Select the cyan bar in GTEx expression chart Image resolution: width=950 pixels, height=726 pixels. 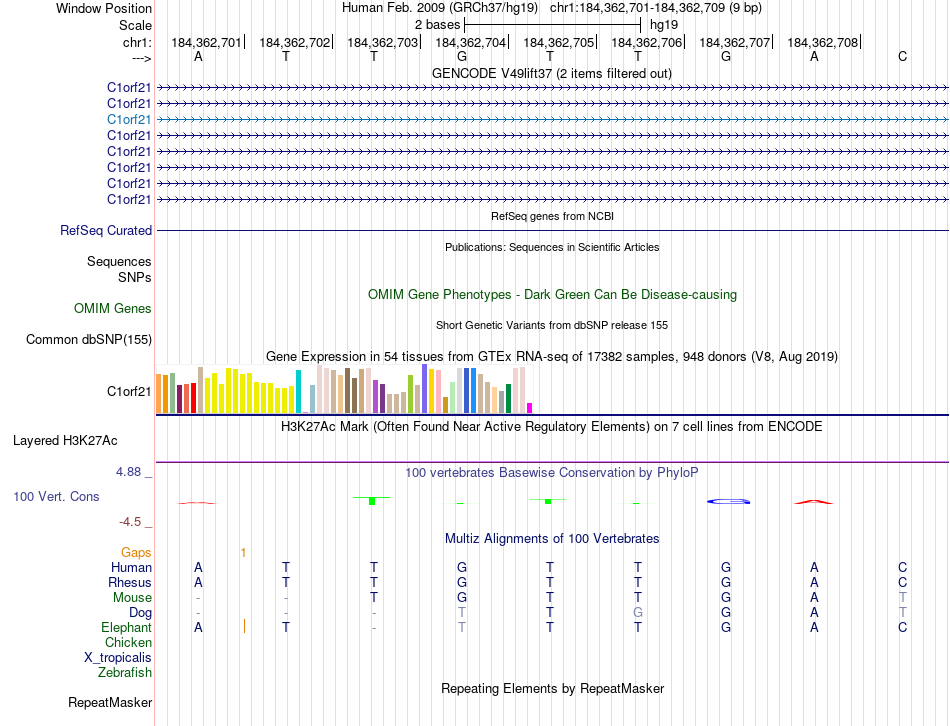[298, 391]
